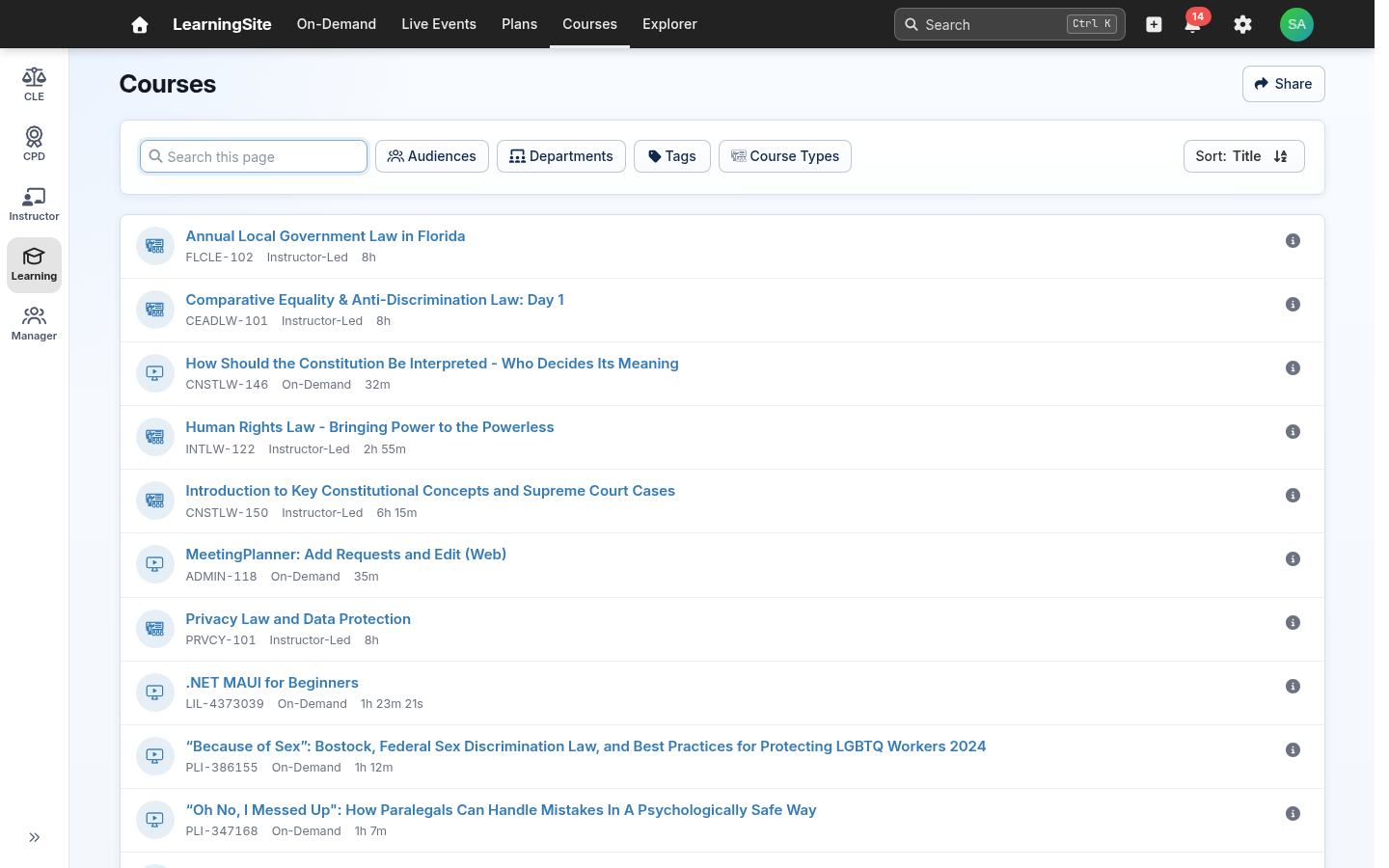This screenshot has width=1389, height=868.
Task: Open the Departments filter dropdown
Action: click(560, 156)
